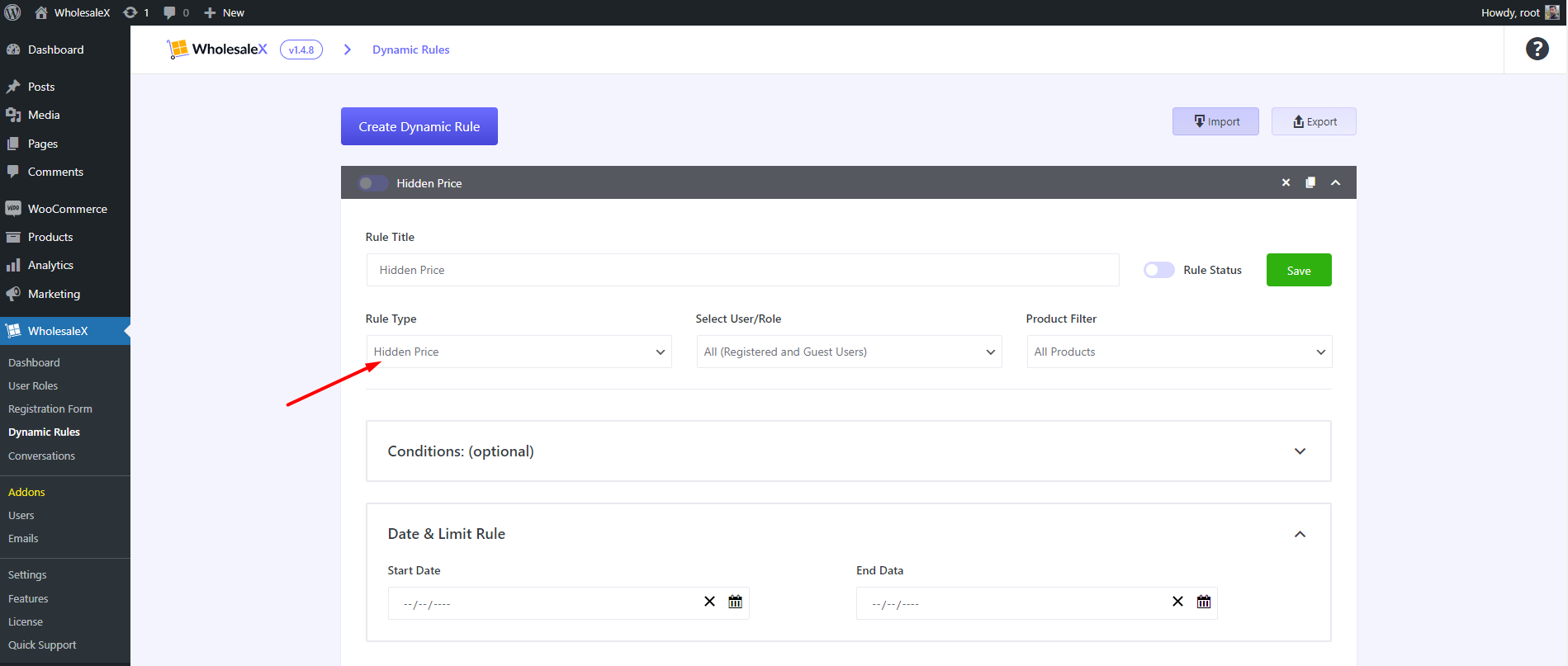The width and height of the screenshot is (1568, 666).
Task: Open Users submenu item
Action: pyautogui.click(x=21, y=515)
